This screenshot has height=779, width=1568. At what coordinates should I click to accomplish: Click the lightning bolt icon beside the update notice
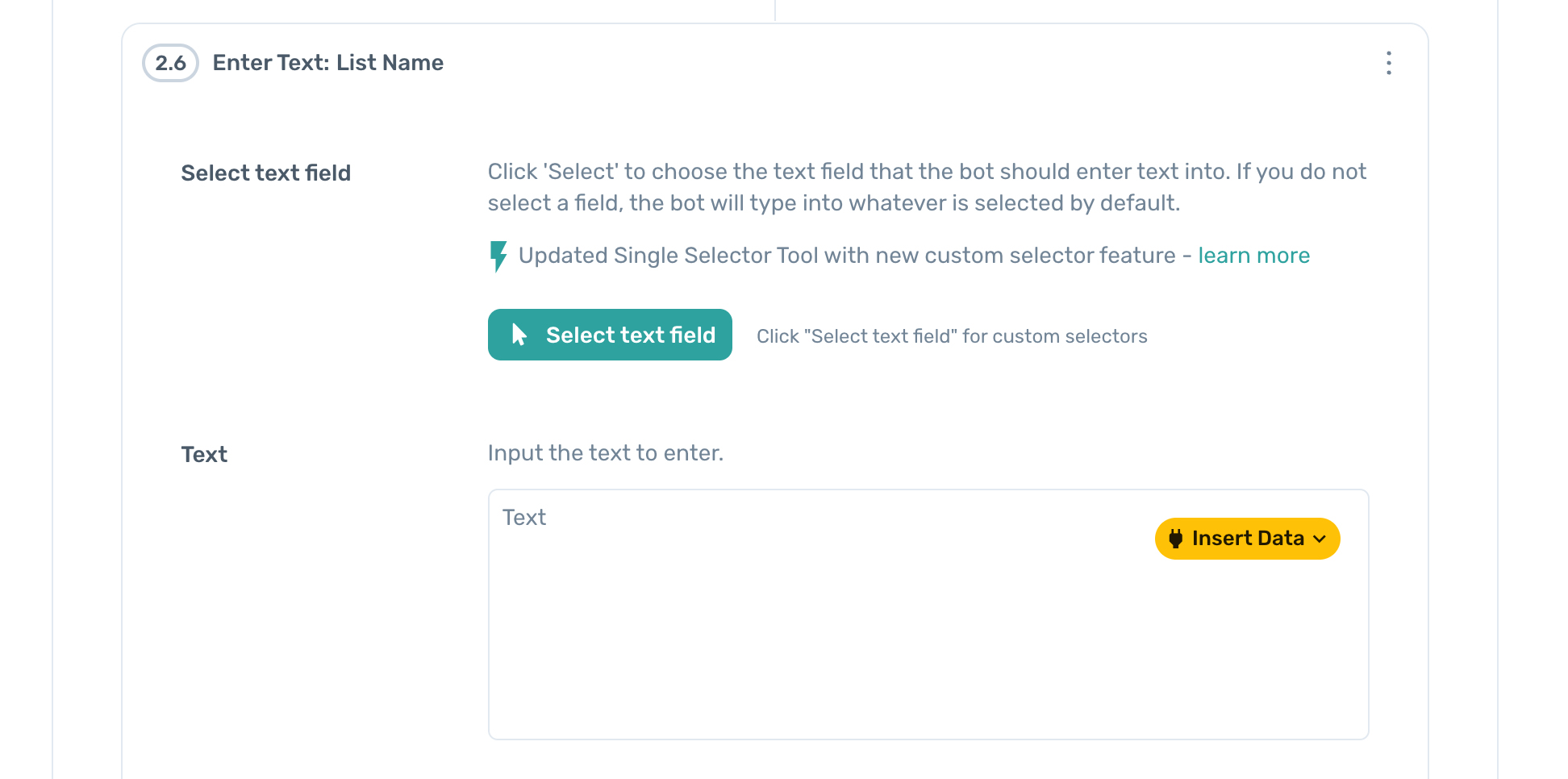click(x=498, y=256)
